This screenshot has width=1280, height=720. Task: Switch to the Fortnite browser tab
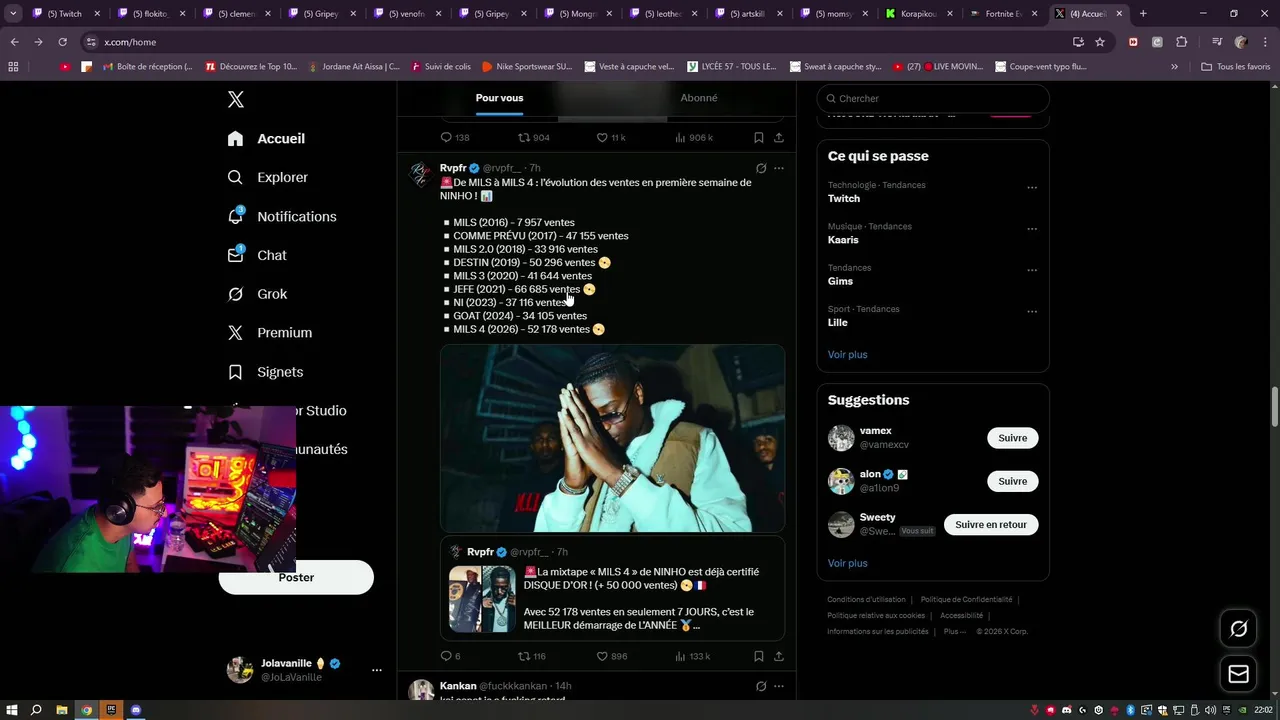(x=1005, y=14)
